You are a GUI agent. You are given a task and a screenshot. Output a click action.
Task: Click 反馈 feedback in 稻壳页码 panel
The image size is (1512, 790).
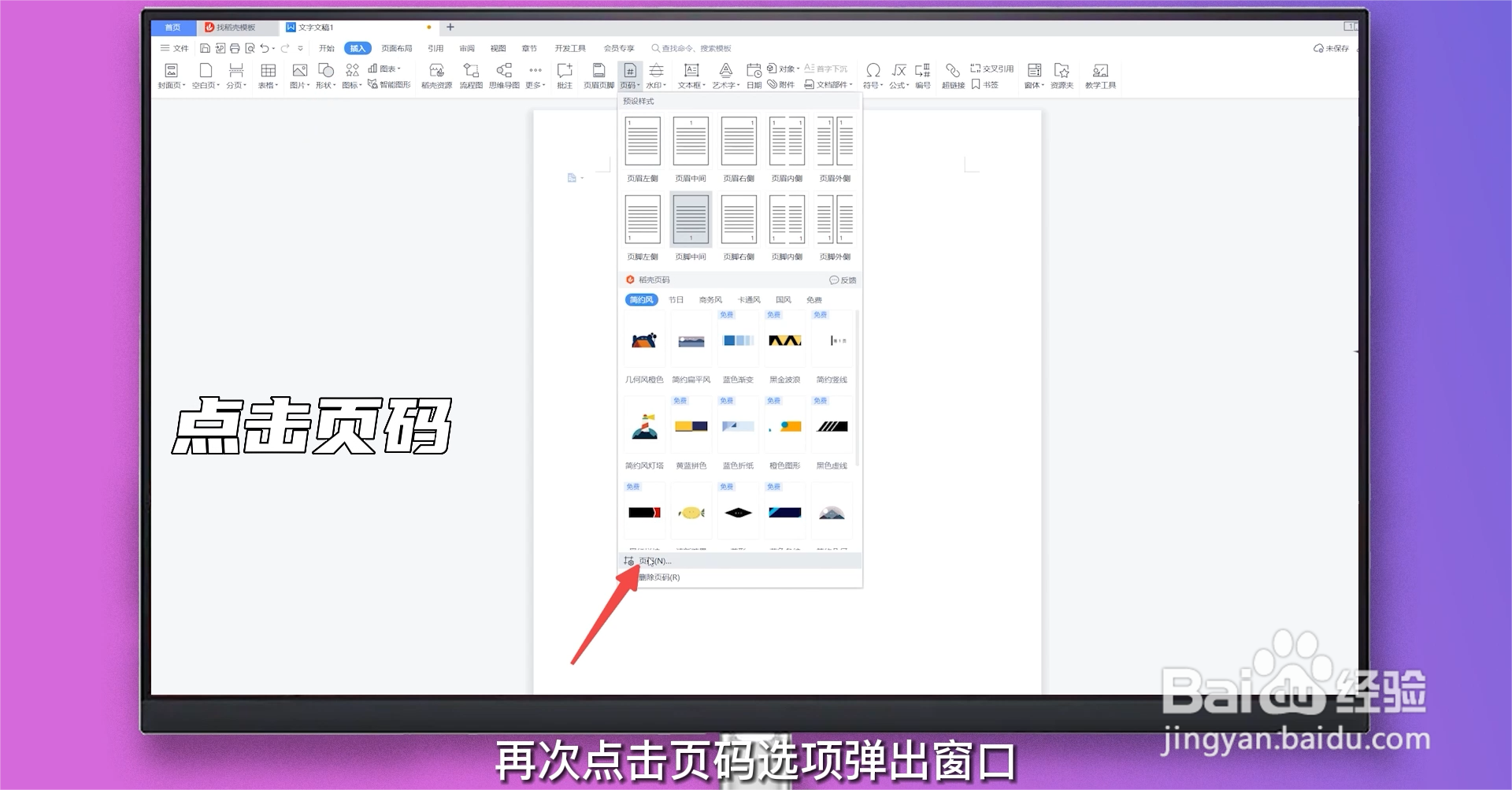[843, 280]
